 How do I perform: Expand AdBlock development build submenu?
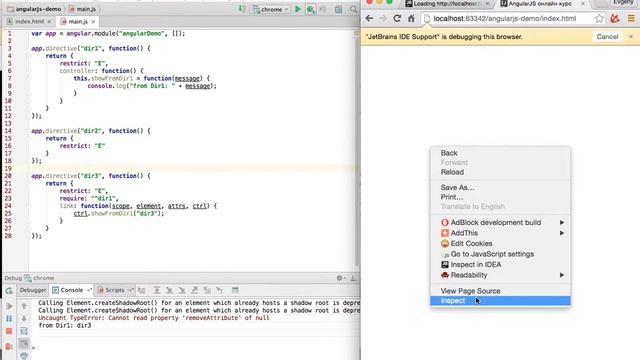tap(500, 222)
